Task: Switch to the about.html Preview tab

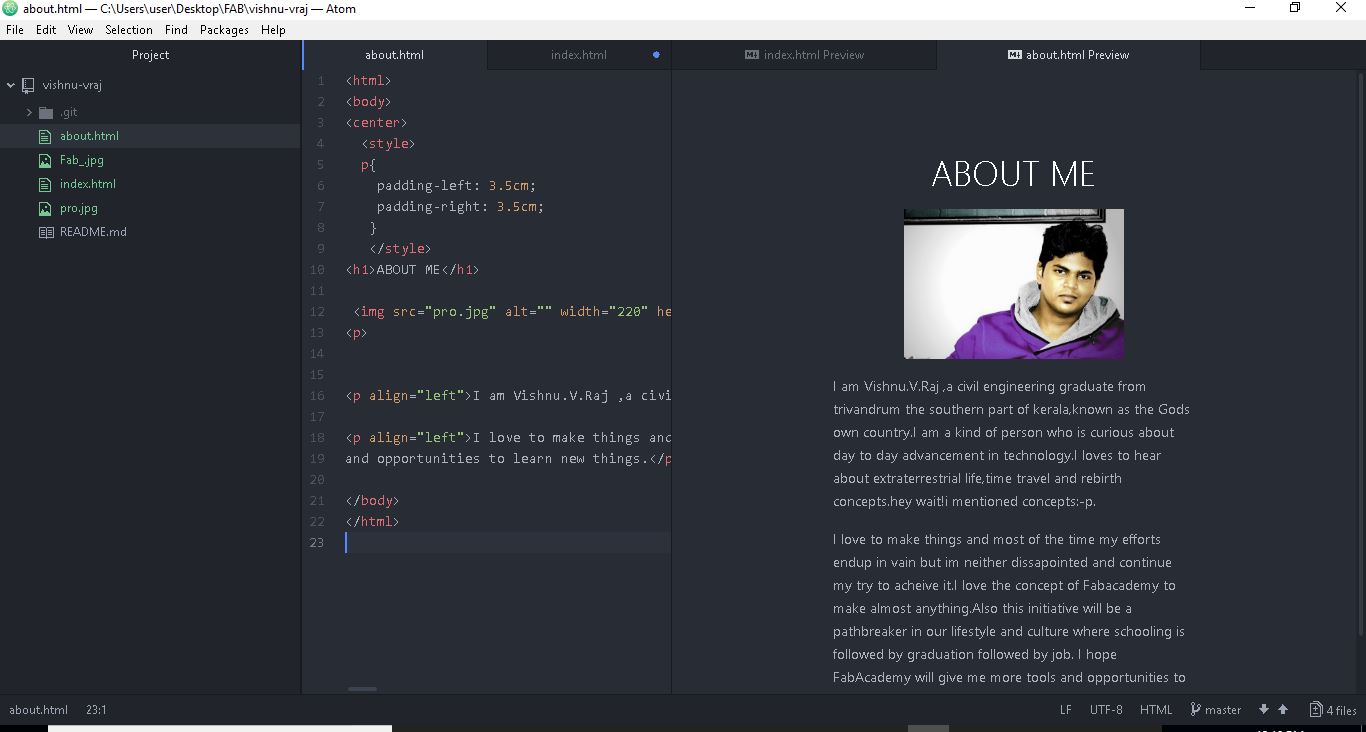Action: [x=1068, y=55]
